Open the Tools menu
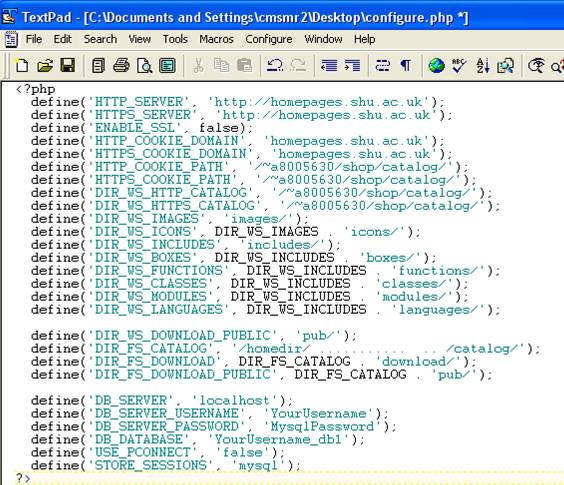 175,39
